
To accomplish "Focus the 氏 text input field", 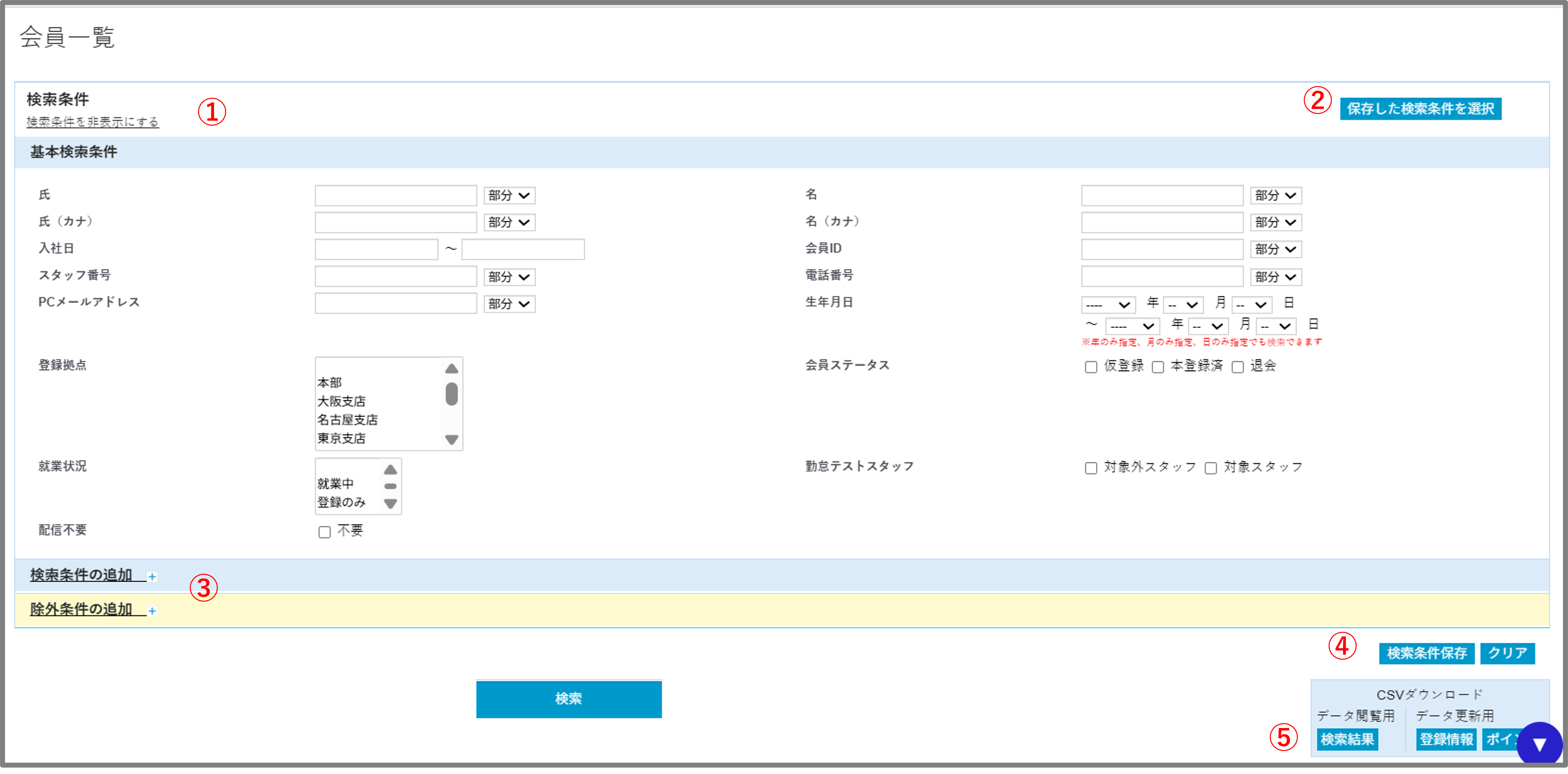I will pyautogui.click(x=396, y=195).
